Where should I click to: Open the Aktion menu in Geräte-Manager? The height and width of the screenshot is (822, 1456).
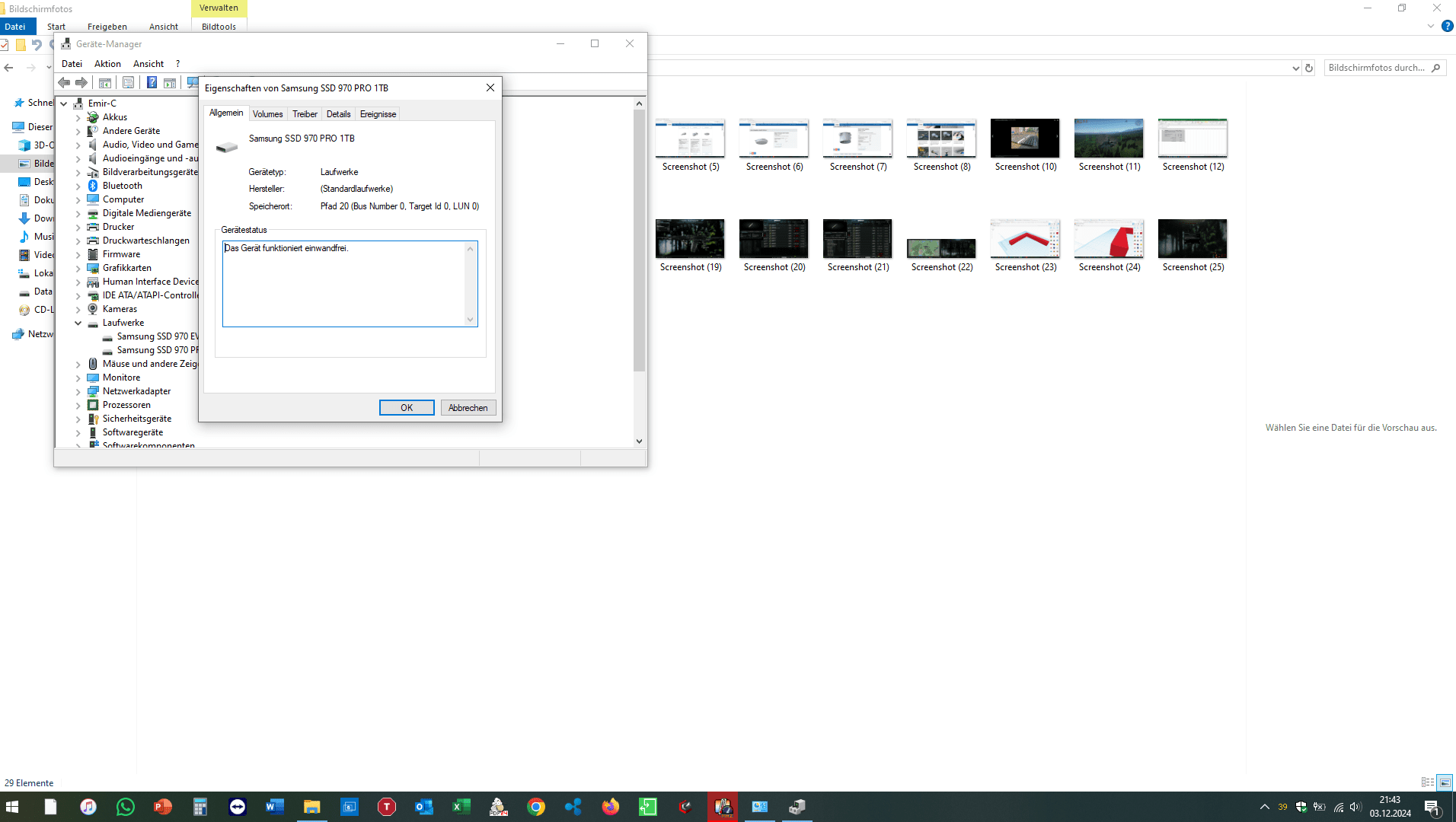[x=107, y=64]
